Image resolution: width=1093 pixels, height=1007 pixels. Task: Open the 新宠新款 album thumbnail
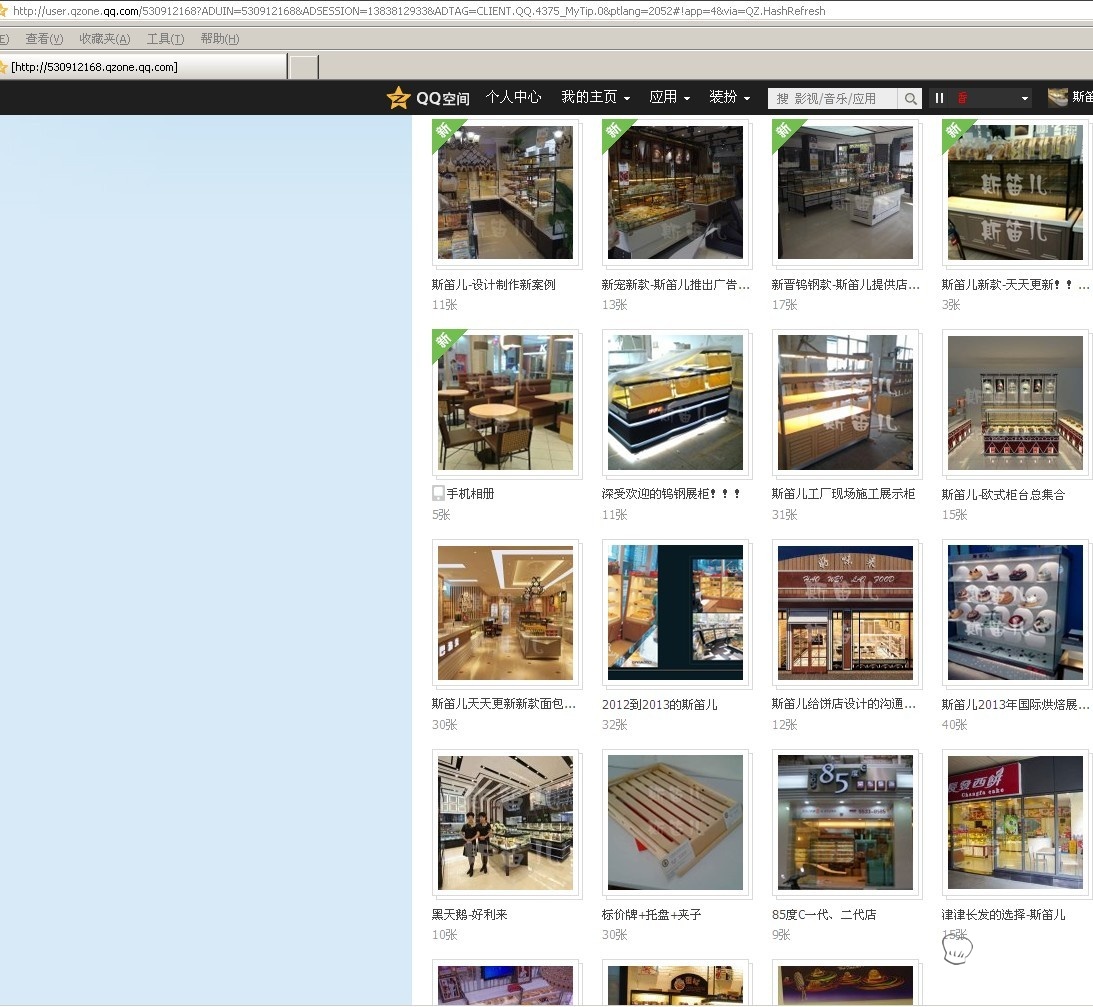675,192
